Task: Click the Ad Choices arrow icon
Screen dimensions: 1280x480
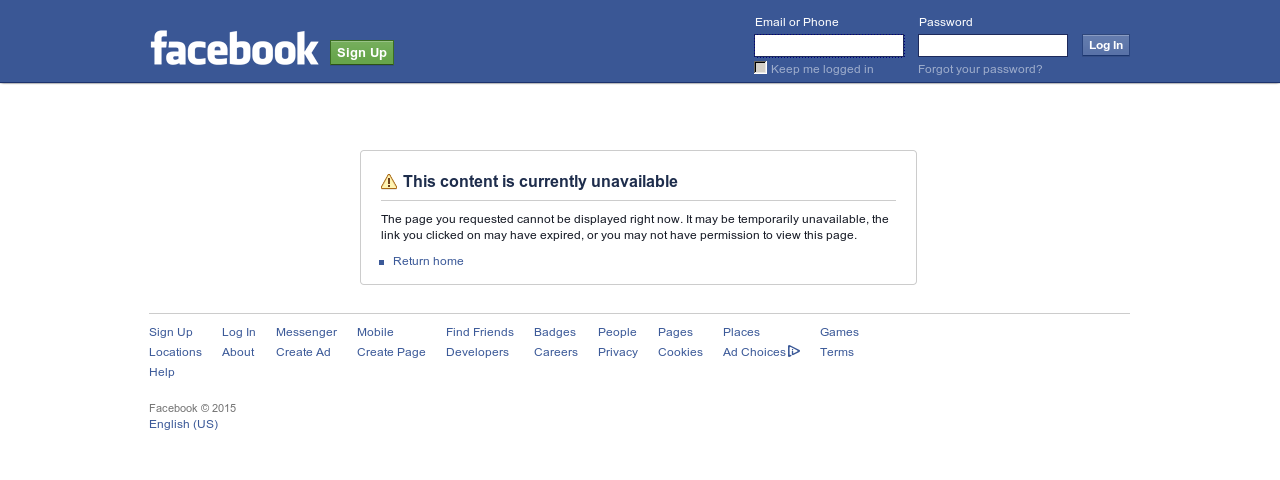Action: [794, 351]
